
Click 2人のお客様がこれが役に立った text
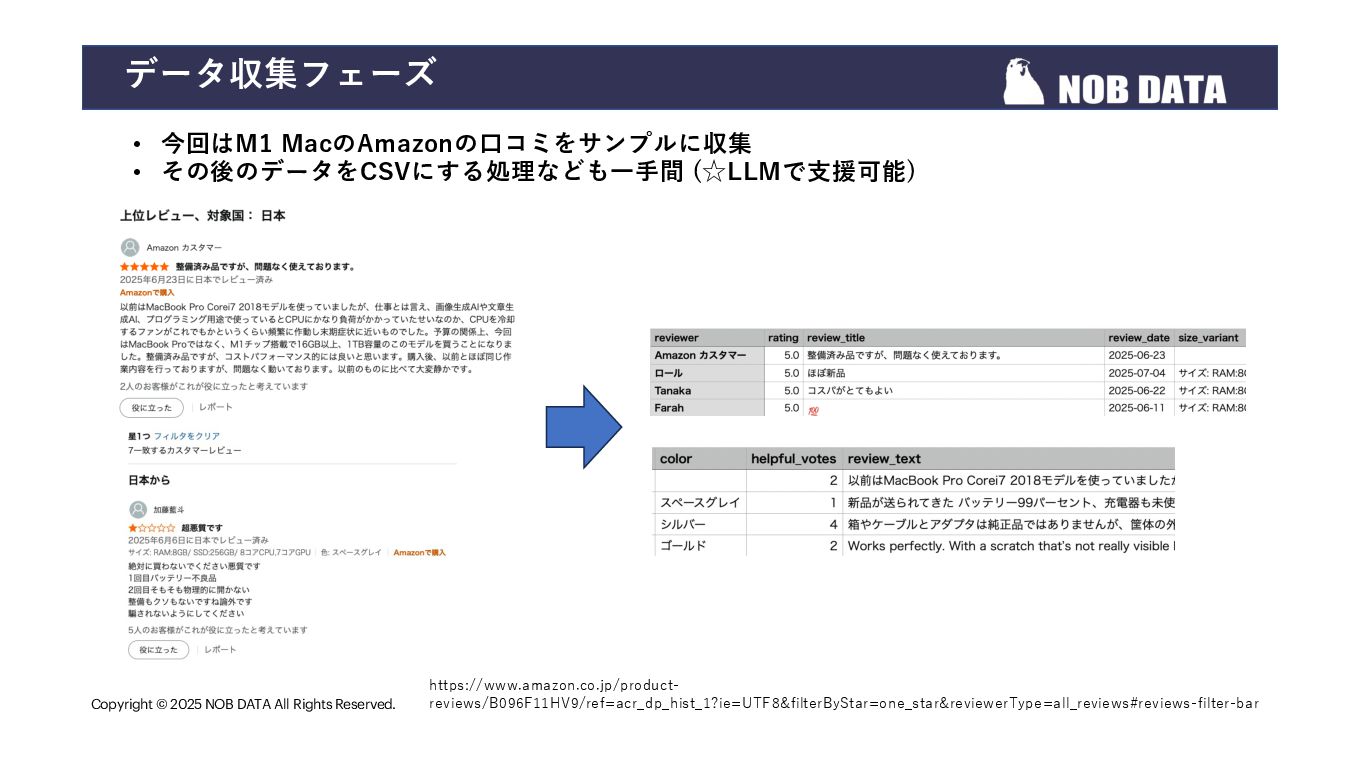coord(213,386)
